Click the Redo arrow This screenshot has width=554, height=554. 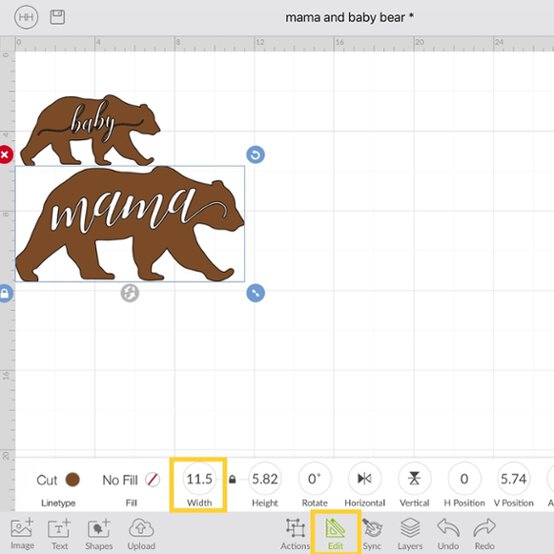click(484, 534)
